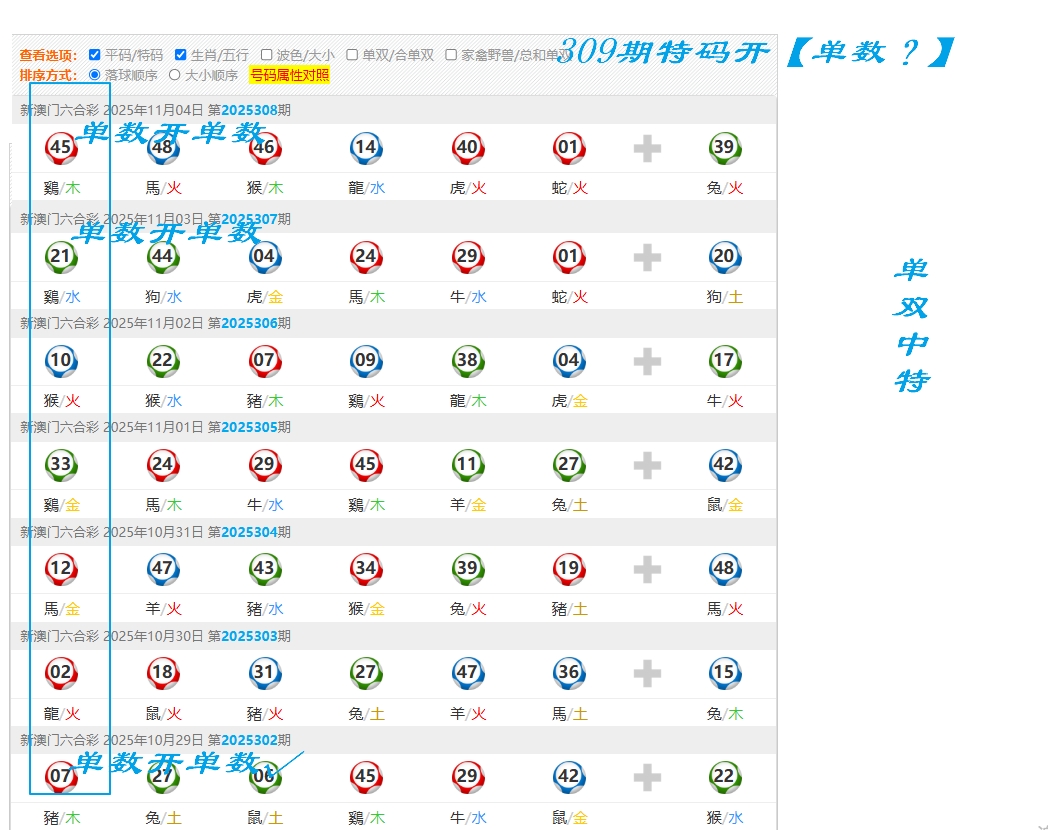This screenshot has height=830, width=1048.
Task: Click the plus sign in draw 2025306
Action: click(x=647, y=361)
